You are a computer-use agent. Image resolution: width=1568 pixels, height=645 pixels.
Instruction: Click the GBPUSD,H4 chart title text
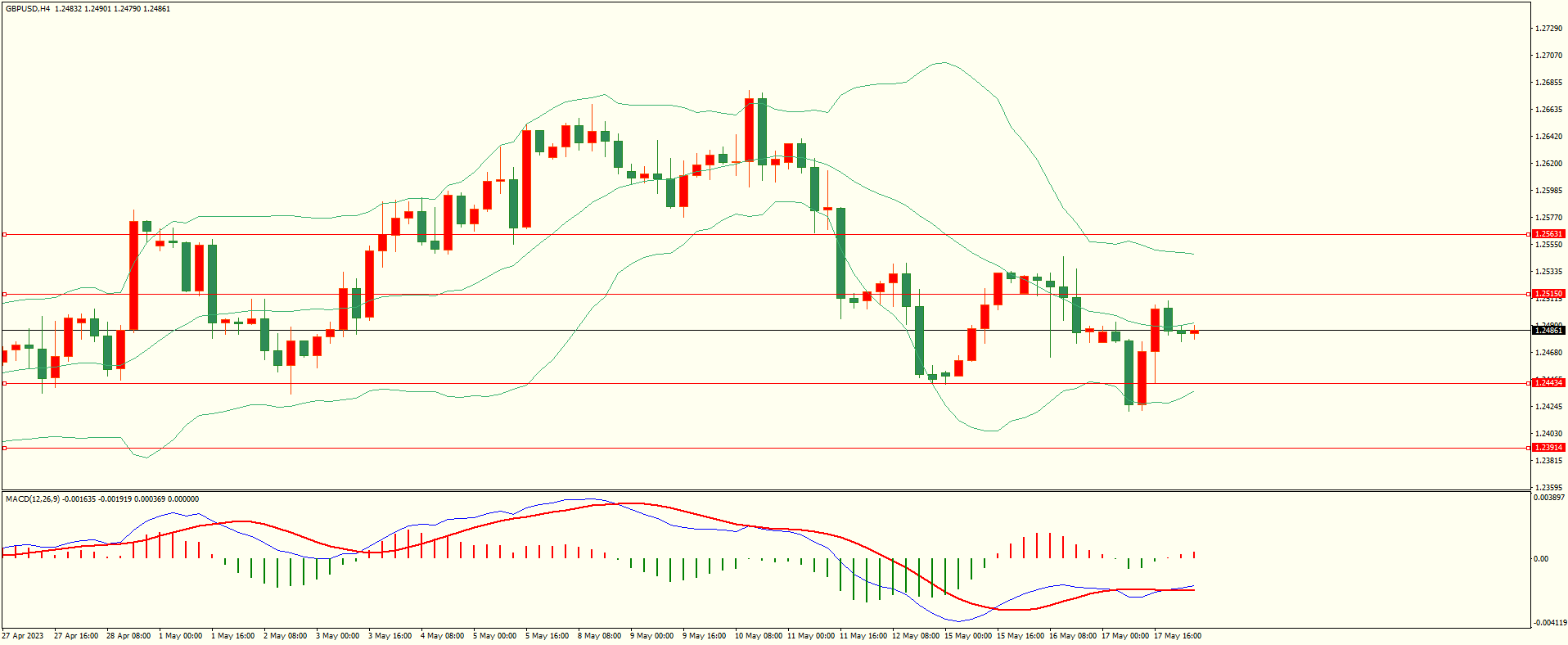(28, 9)
